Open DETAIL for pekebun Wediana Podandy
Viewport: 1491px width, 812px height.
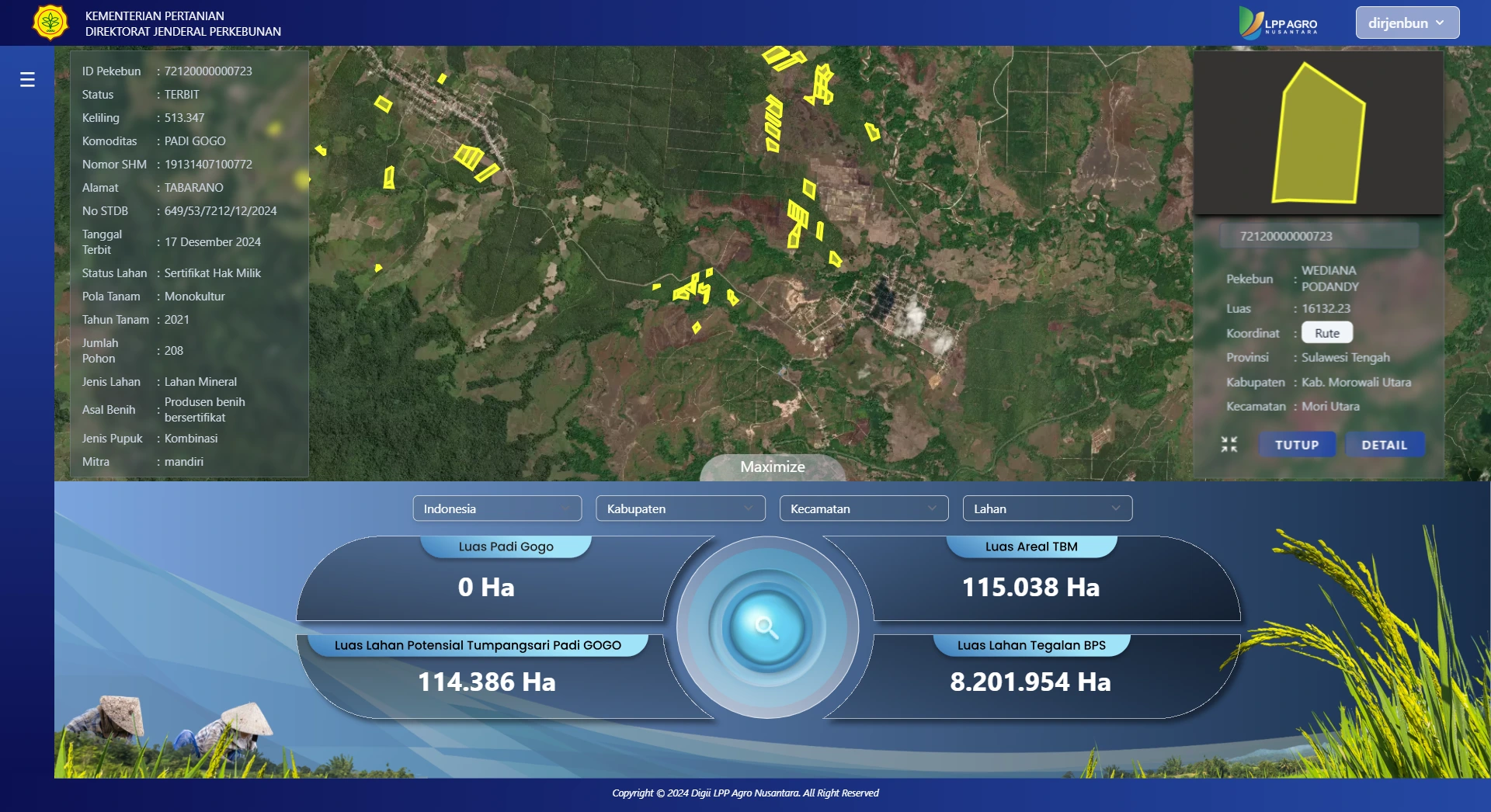point(1385,444)
